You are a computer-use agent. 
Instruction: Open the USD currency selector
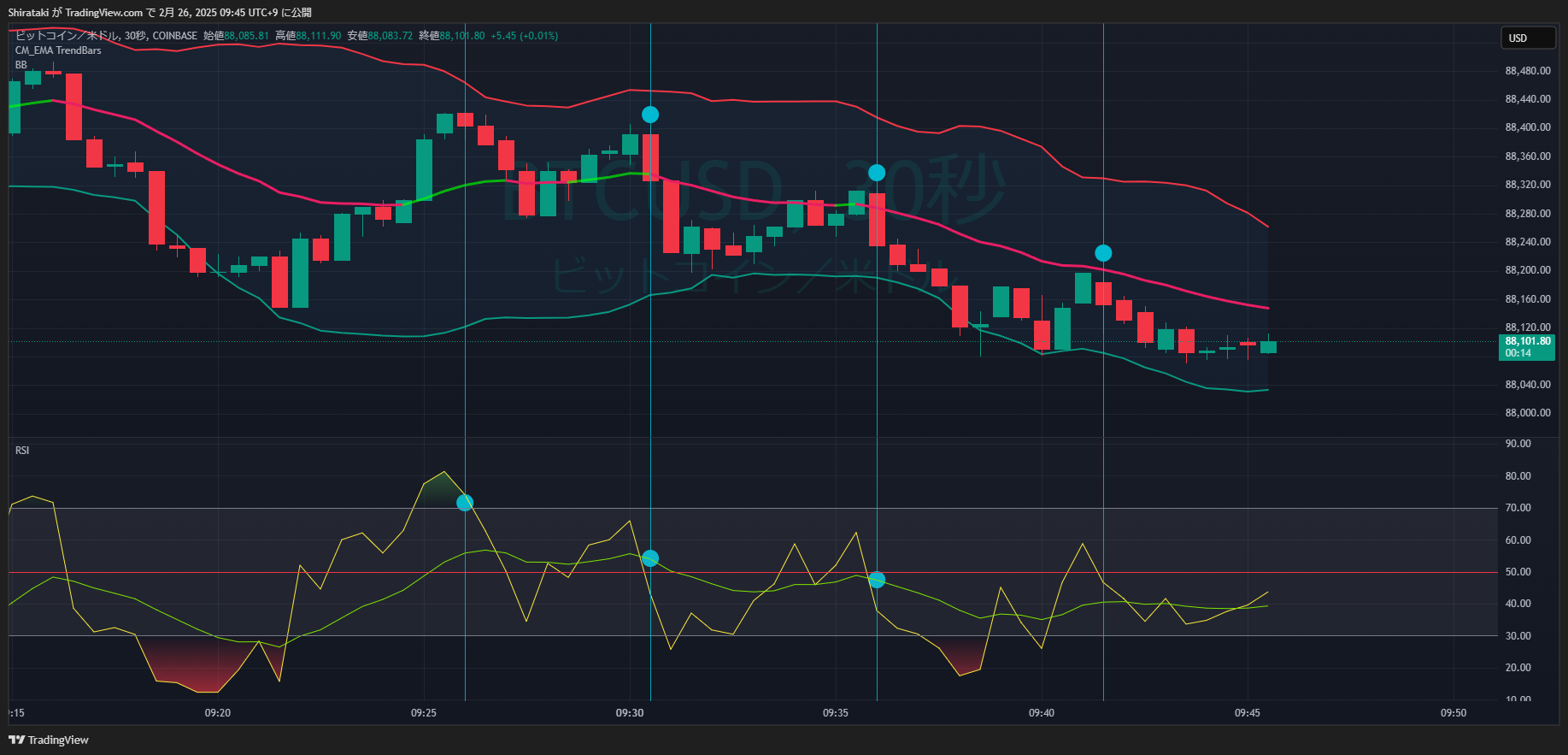[x=1529, y=38]
